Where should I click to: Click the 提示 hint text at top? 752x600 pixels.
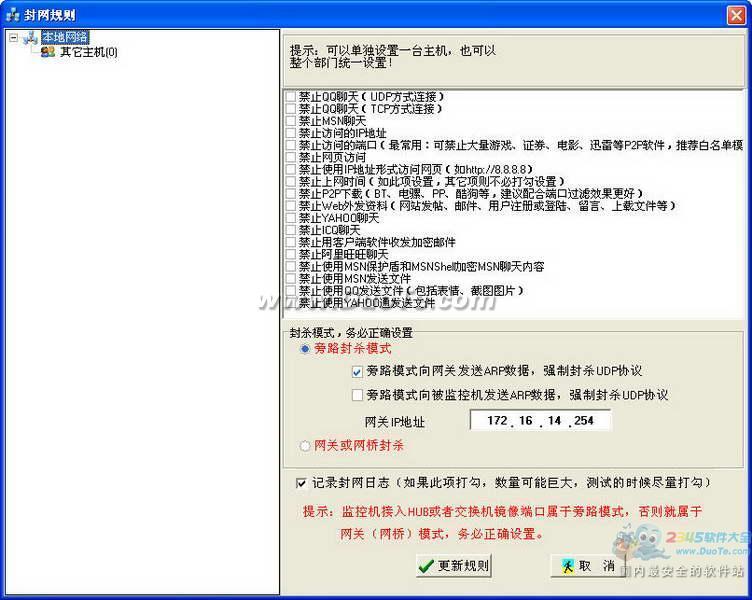tap(392, 57)
